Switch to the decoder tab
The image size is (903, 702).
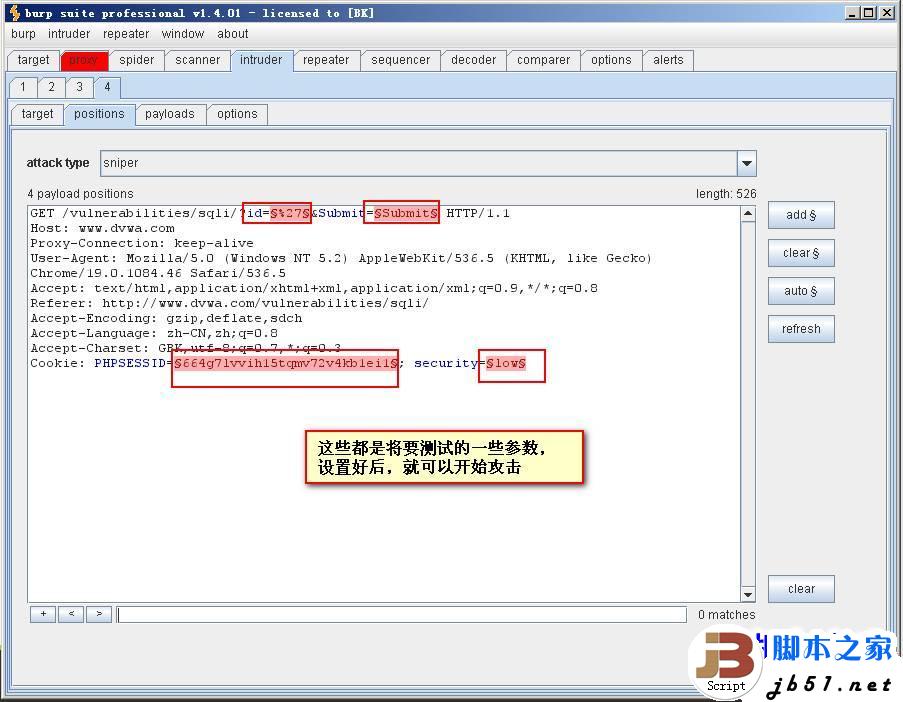[473, 60]
